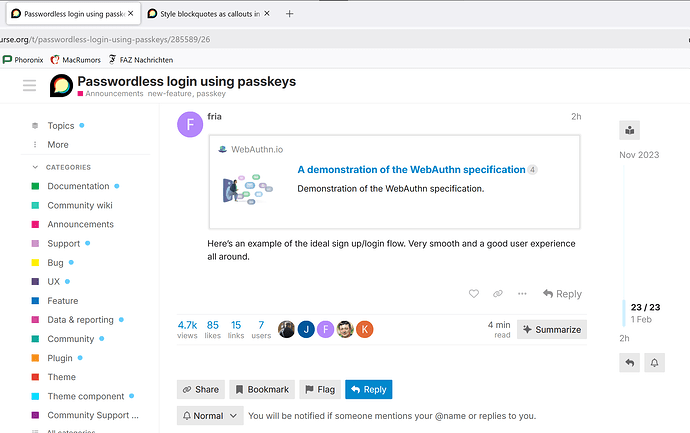
Task: Open the MacRumors bookmark
Action: point(76,60)
